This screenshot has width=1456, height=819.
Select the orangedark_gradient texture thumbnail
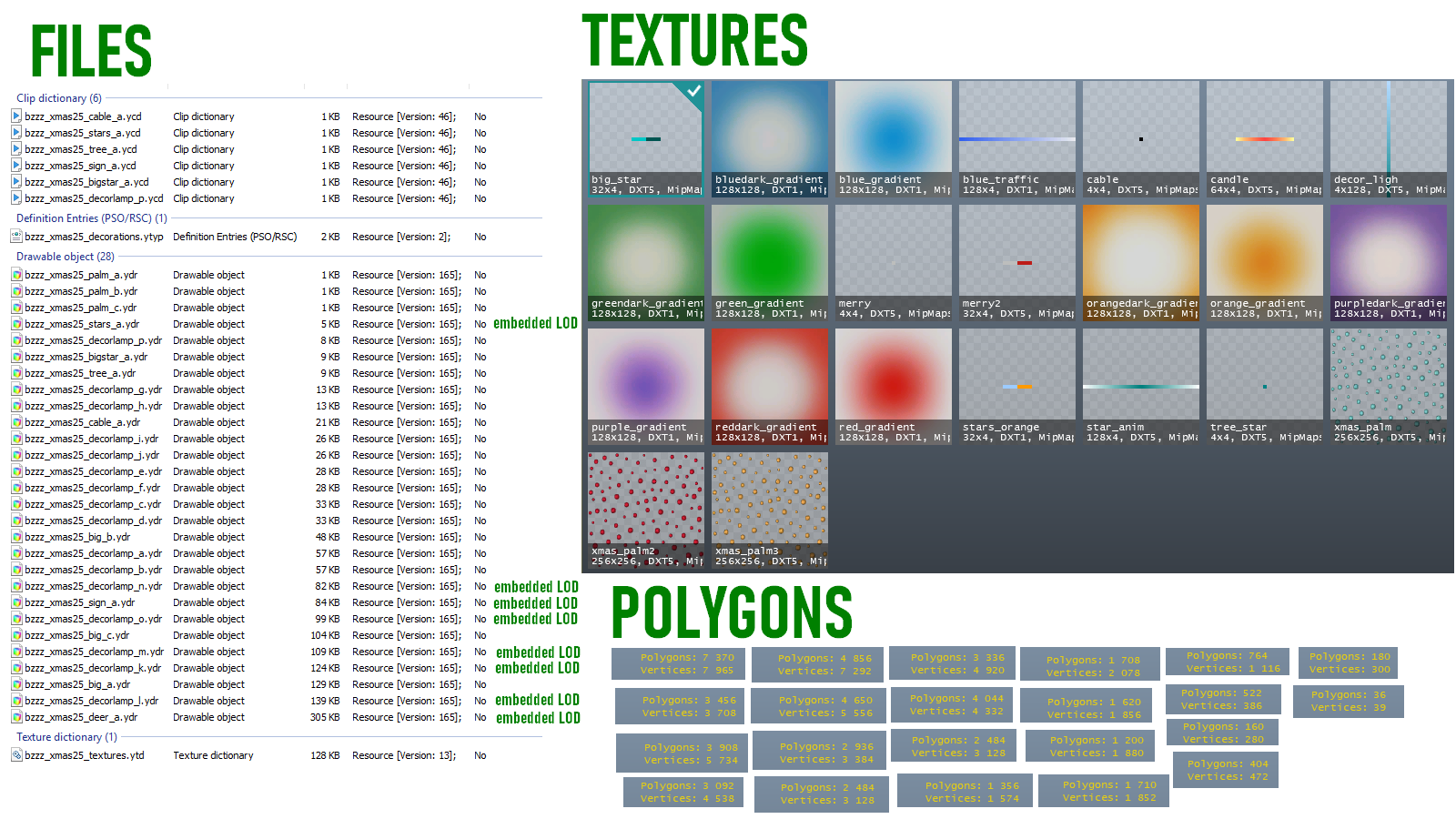(x=1141, y=263)
